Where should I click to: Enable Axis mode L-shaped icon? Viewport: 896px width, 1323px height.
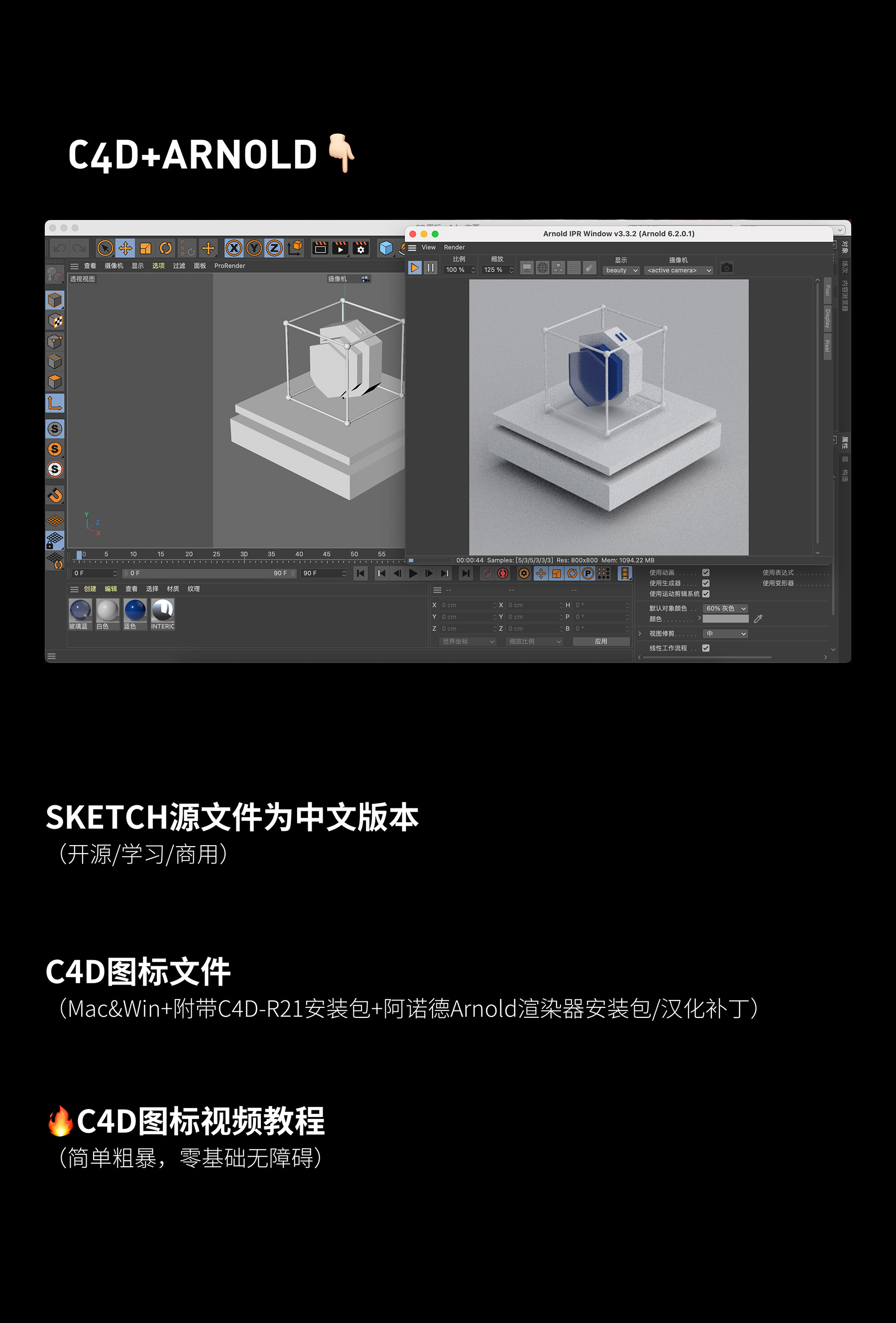(55, 404)
